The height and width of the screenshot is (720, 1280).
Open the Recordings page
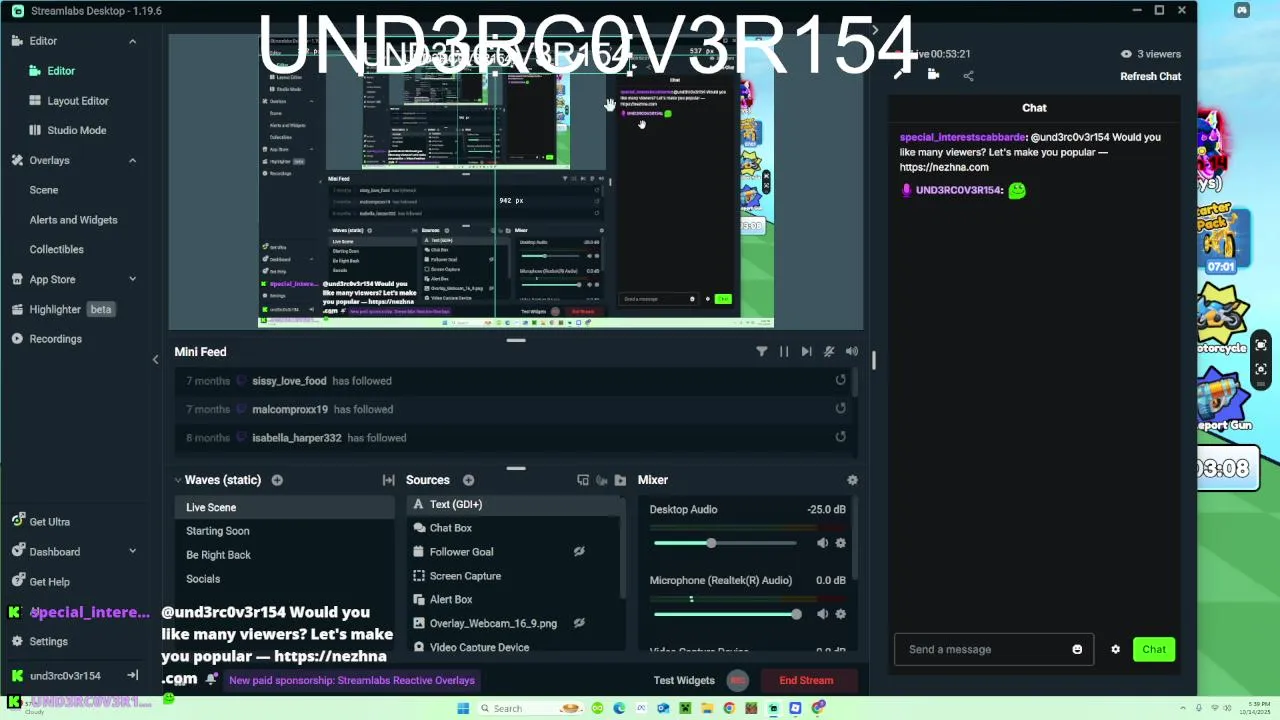[x=46, y=339]
